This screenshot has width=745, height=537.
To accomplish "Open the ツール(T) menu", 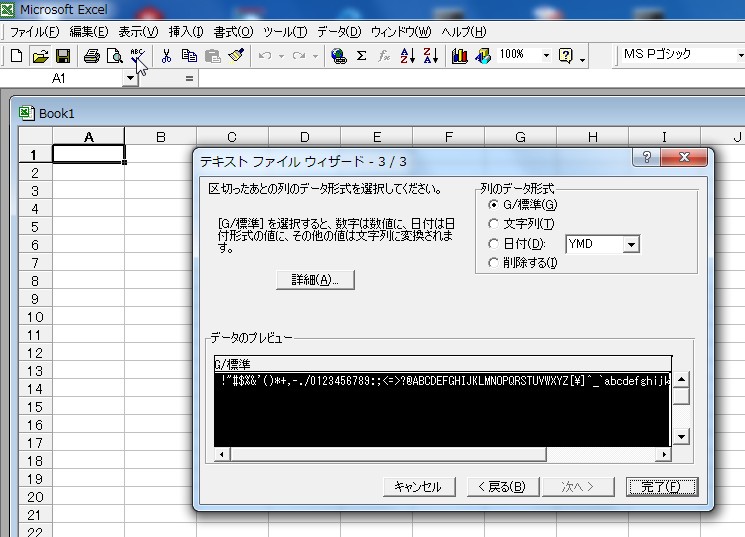I will (285, 32).
